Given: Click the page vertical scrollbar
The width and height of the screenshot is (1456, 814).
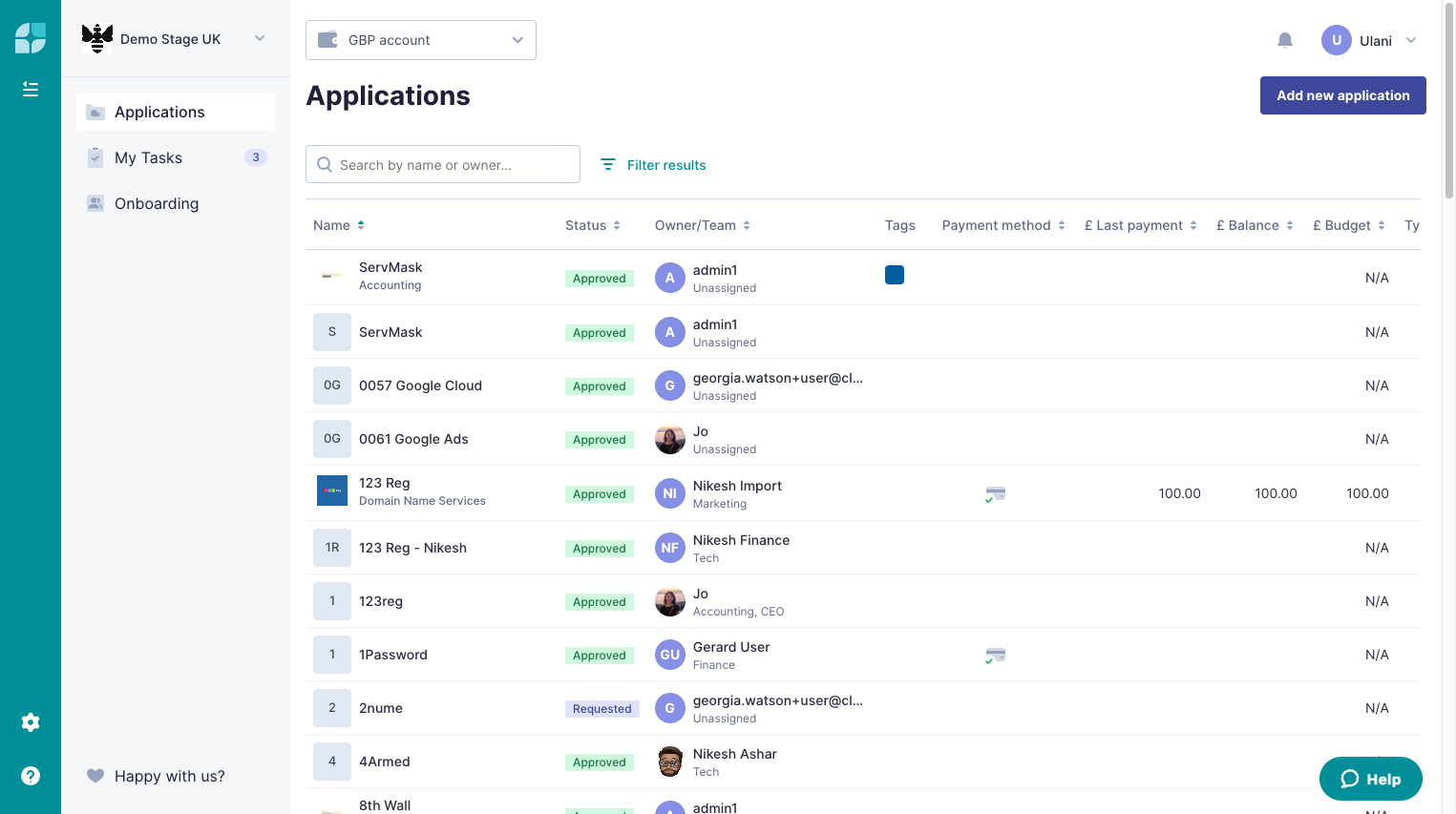Looking at the screenshot, I should tap(1449, 100).
